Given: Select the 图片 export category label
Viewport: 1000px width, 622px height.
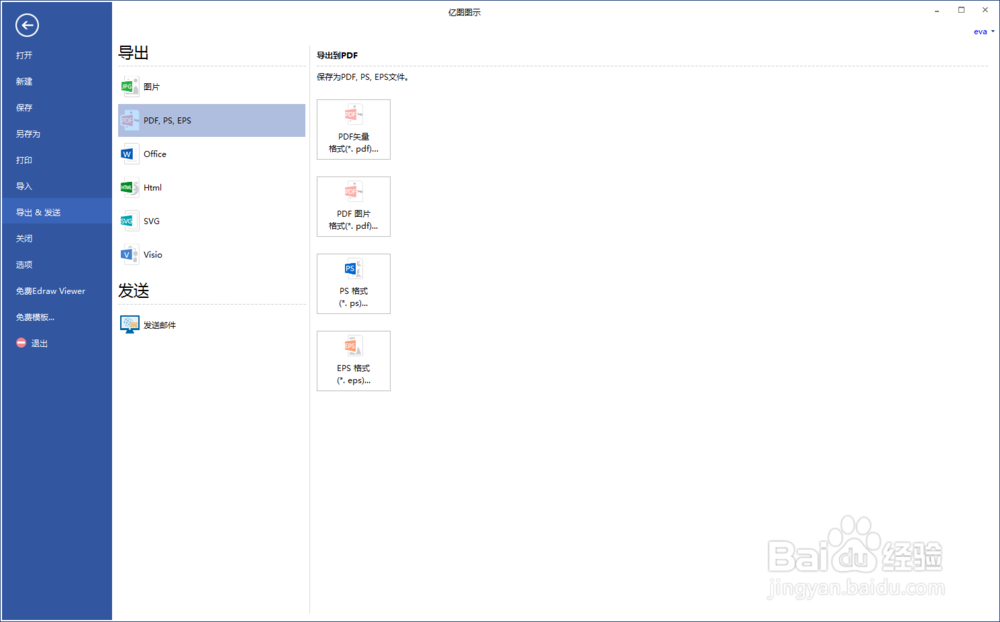Looking at the screenshot, I should click(152, 87).
